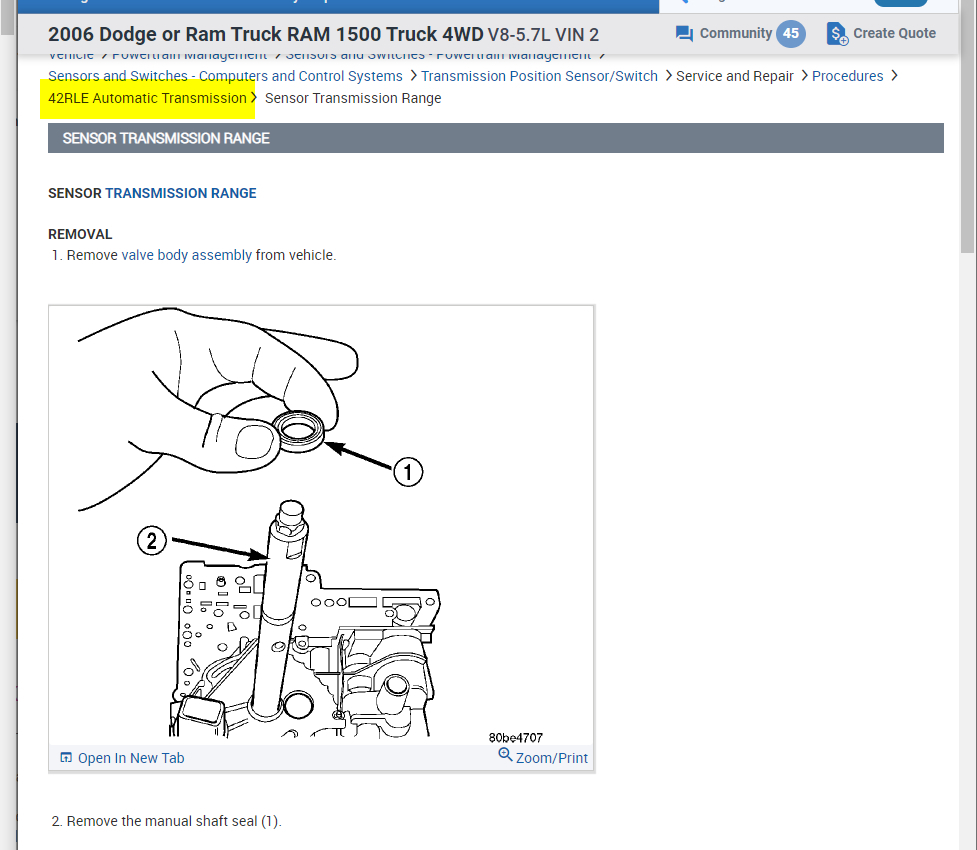Click the chevron before Transmission Position Sensor/Switch
Image resolution: width=977 pixels, height=850 pixels.
coord(414,75)
